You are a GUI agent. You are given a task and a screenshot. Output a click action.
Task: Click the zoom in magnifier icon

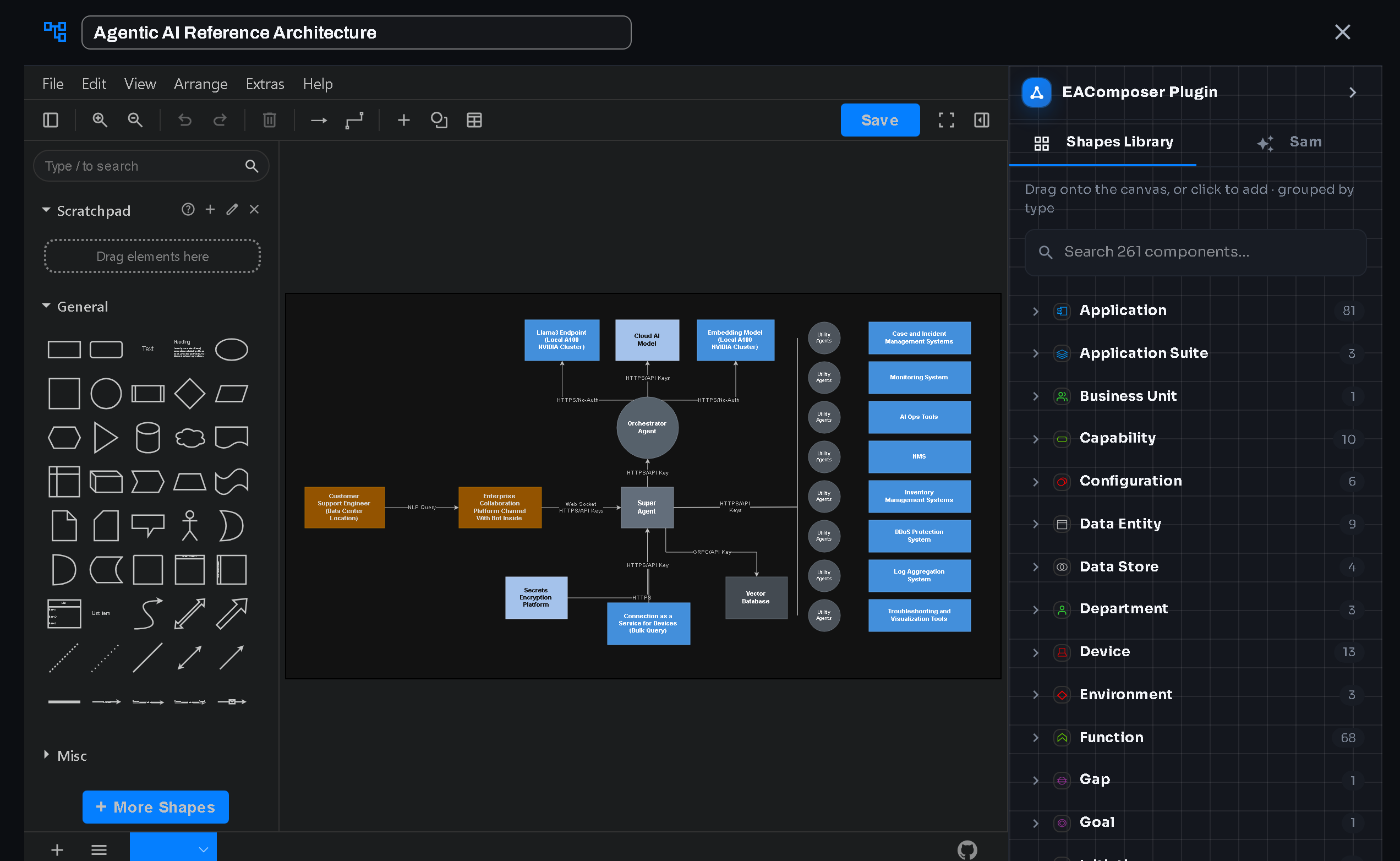(x=100, y=120)
